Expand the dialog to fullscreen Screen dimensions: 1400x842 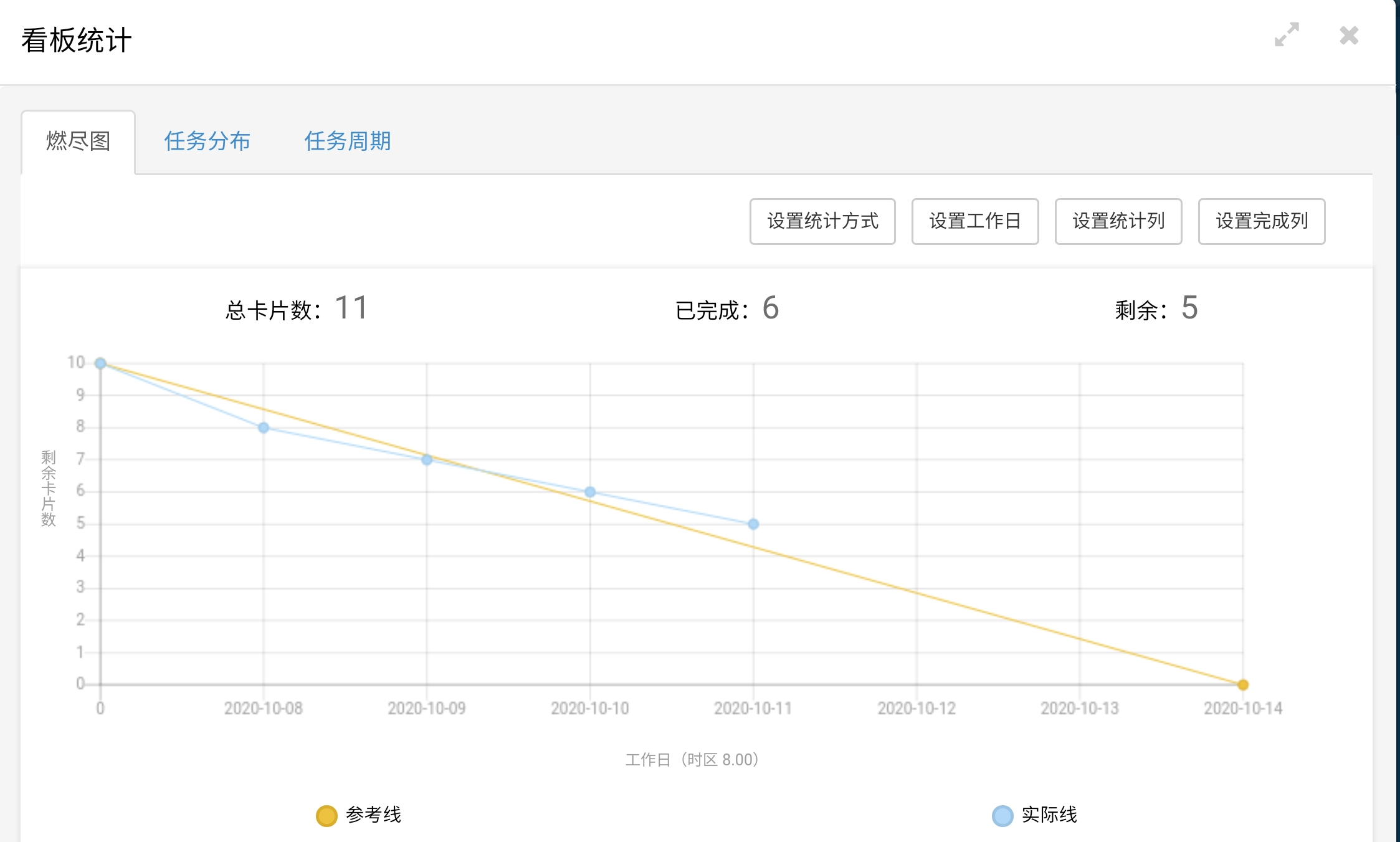click(x=1287, y=35)
